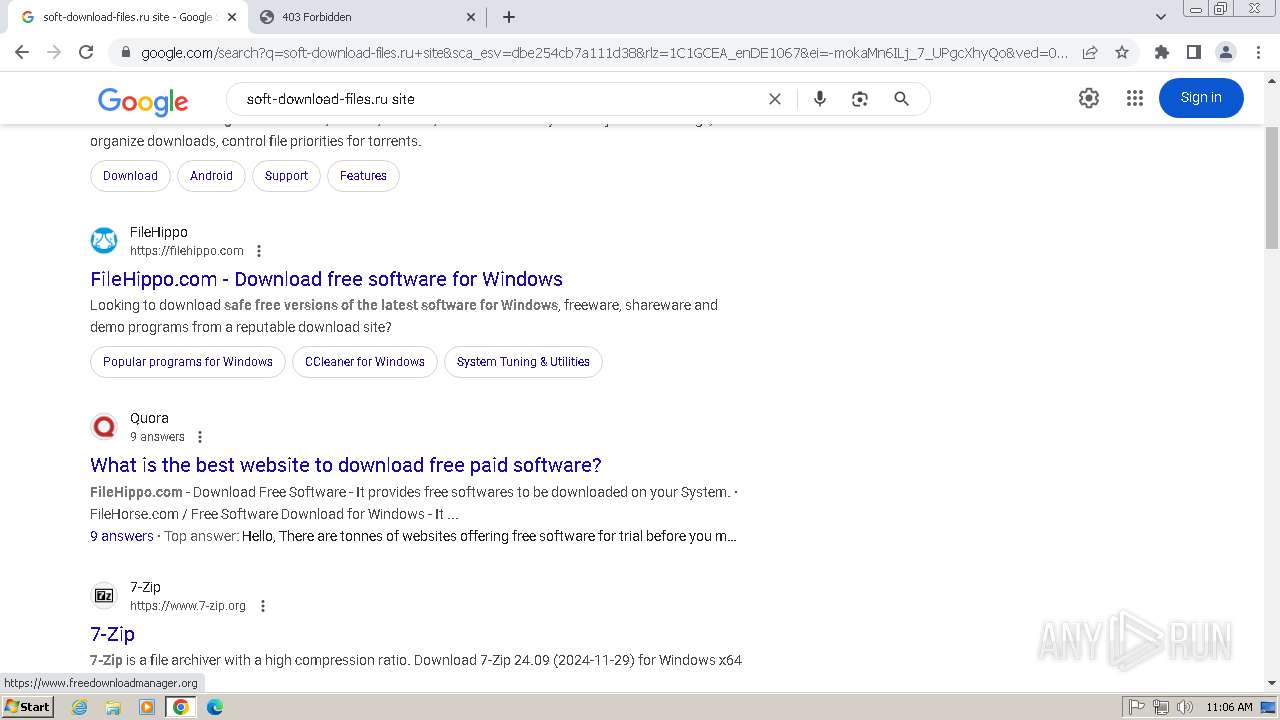The height and width of the screenshot is (720, 1280).
Task: Click the https://www.7-zip.org URL text
Action: (188, 606)
